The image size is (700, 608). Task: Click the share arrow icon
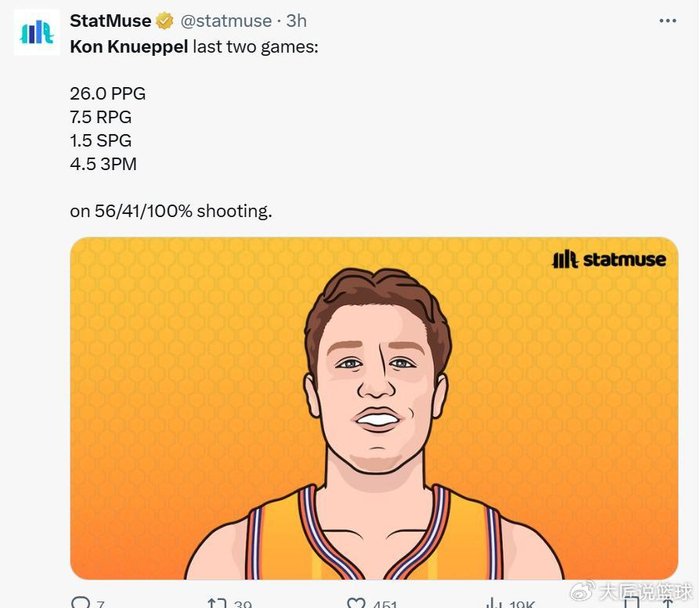coord(668,603)
